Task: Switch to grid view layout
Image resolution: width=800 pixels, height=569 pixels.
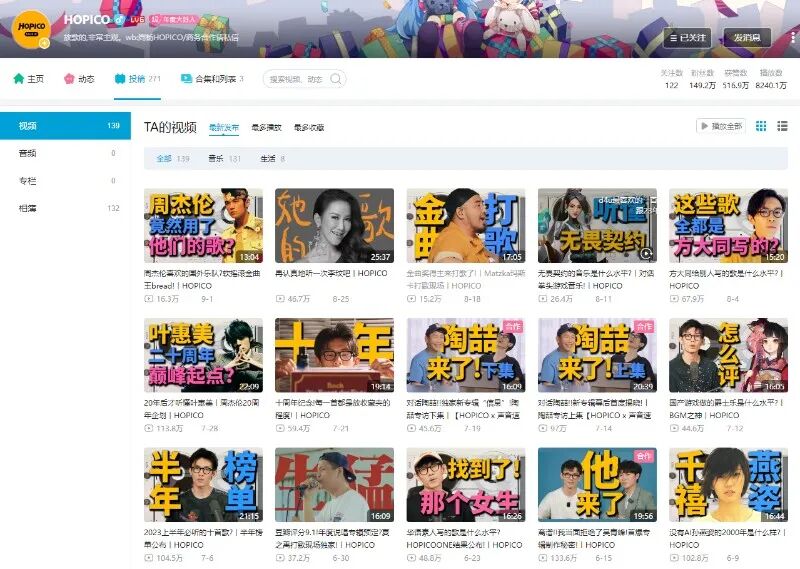Action: pos(761,126)
